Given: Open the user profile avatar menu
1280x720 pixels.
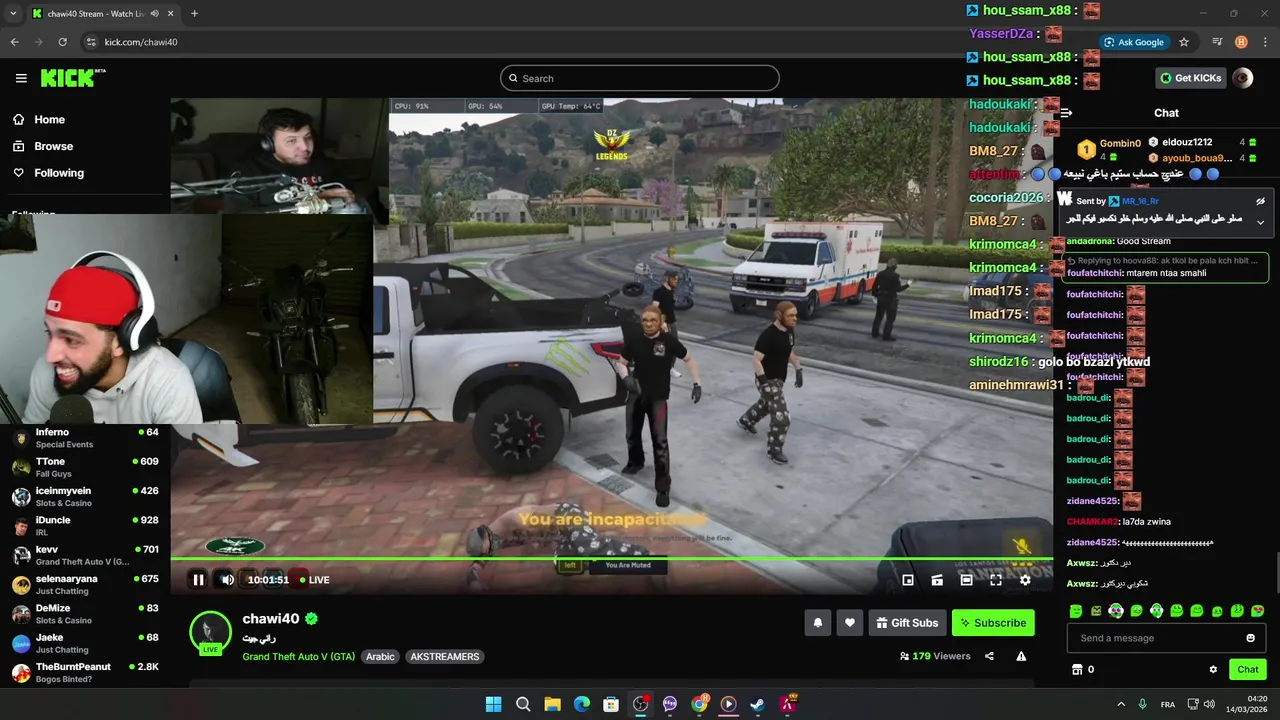Looking at the screenshot, I should point(1243,78).
